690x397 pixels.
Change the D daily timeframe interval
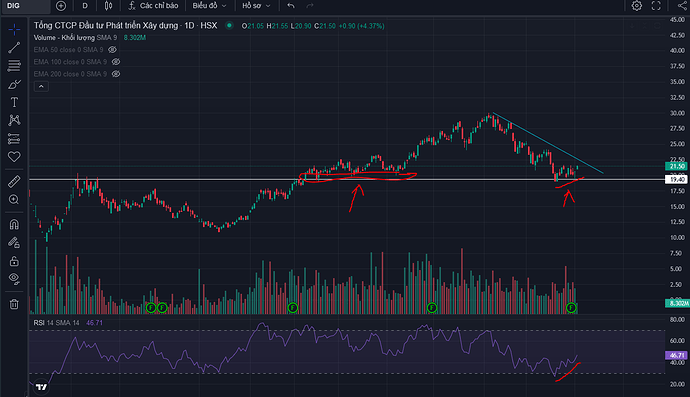tap(85, 6)
